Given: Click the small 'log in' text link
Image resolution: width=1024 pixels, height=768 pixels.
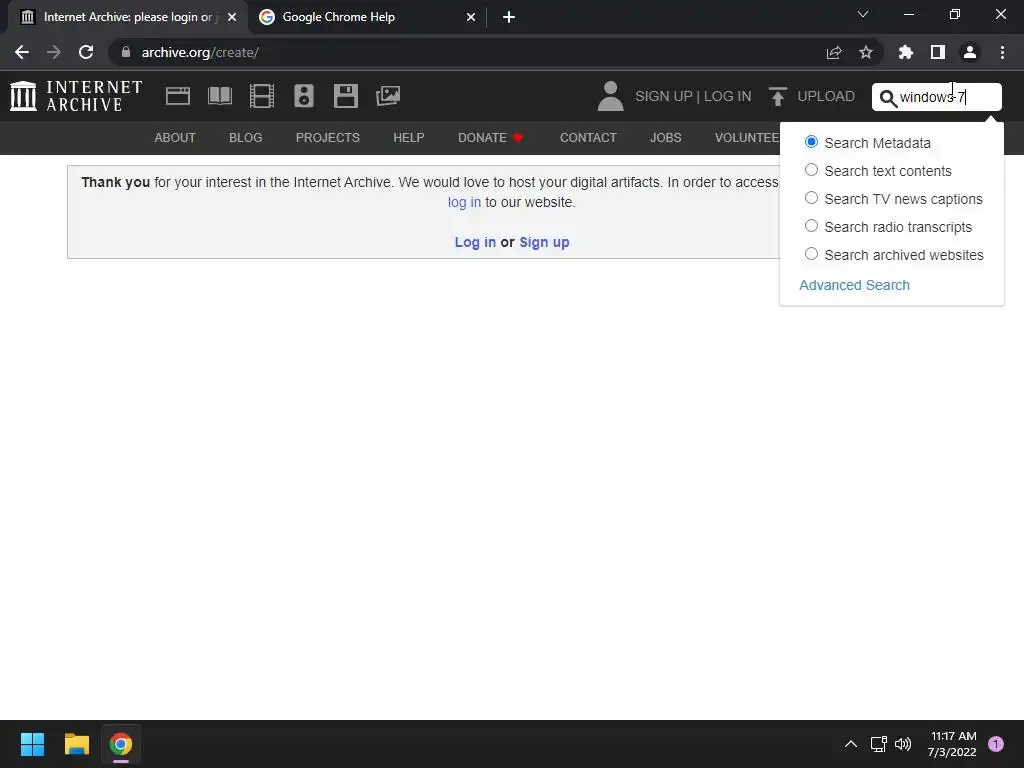Looking at the screenshot, I should click(464, 202).
